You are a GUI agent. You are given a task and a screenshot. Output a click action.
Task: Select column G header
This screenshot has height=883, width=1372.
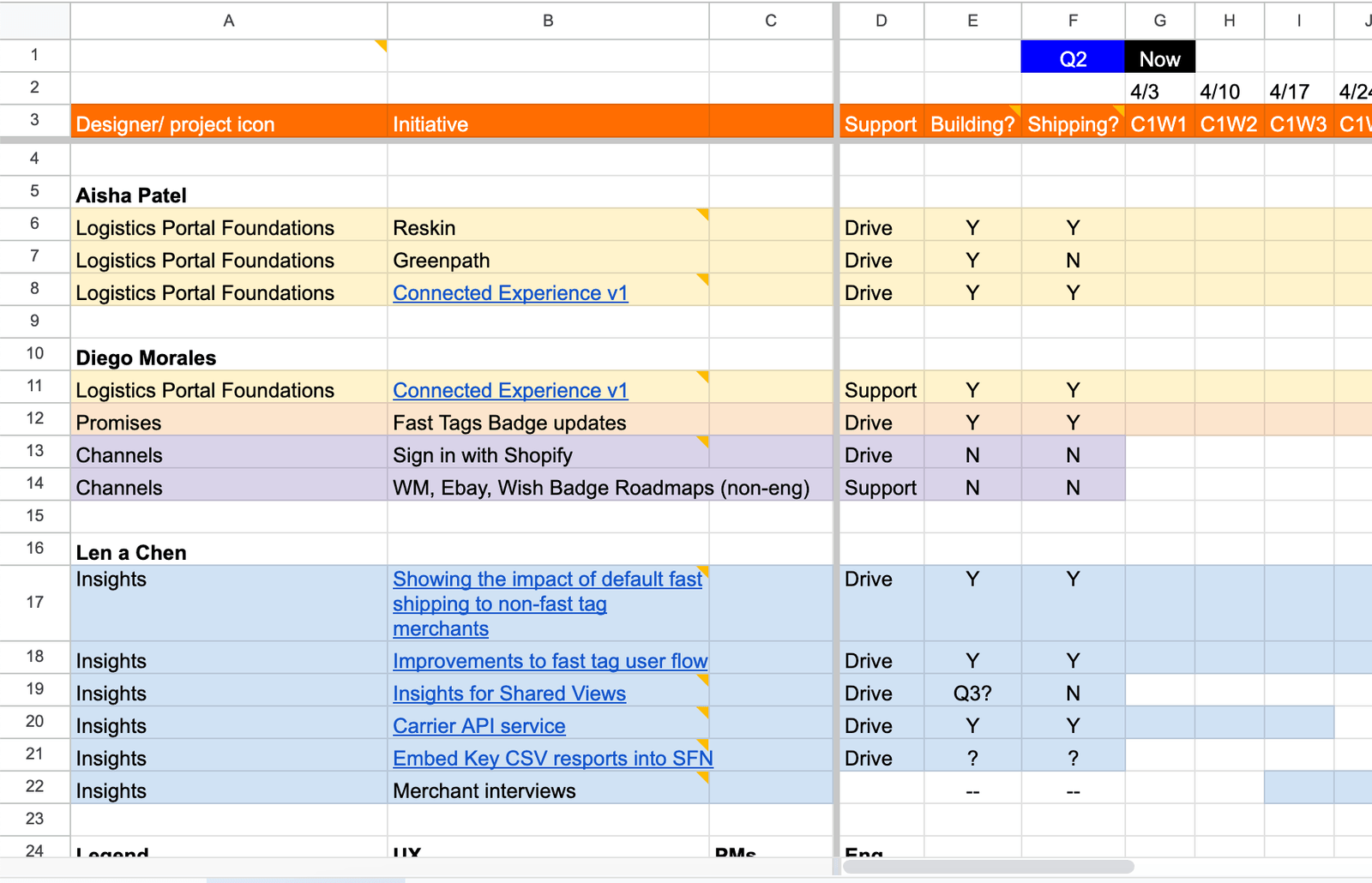[x=1159, y=21]
